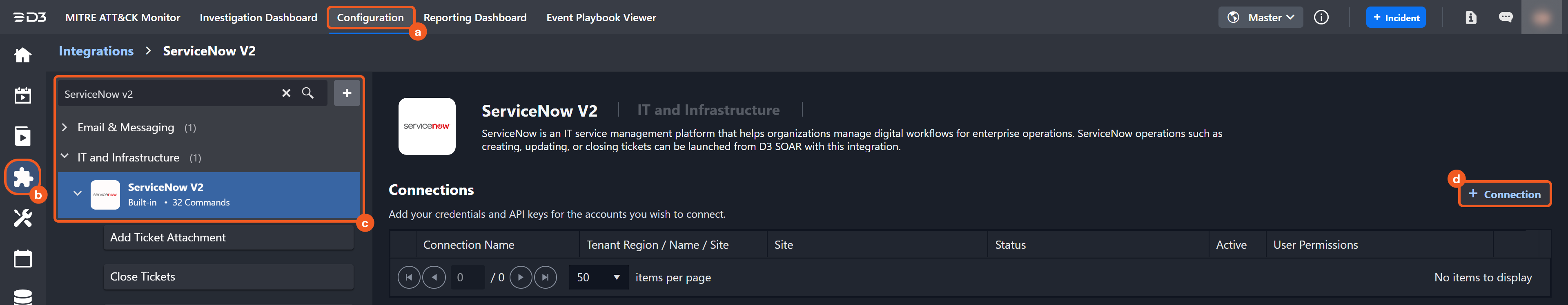Click the magnifier search icon
This screenshot has width=1568, height=305.
[x=308, y=93]
